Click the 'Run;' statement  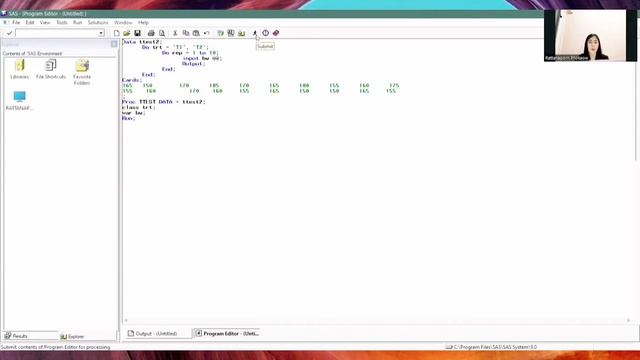click(x=129, y=118)
